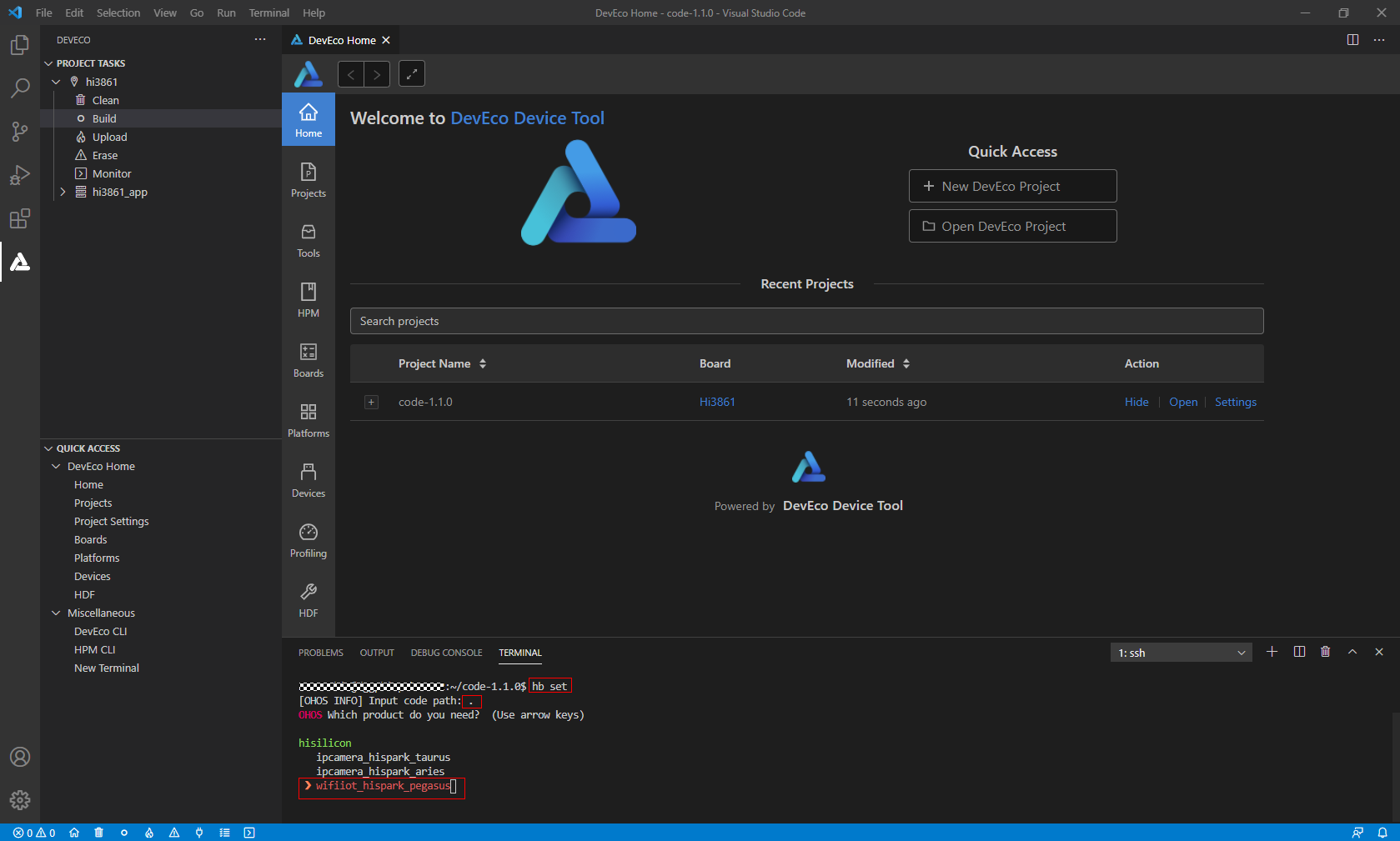Open Projects page in DevEco sidebar
Image resolution: width=1400 pixels, height=841 pixels.
309,180
